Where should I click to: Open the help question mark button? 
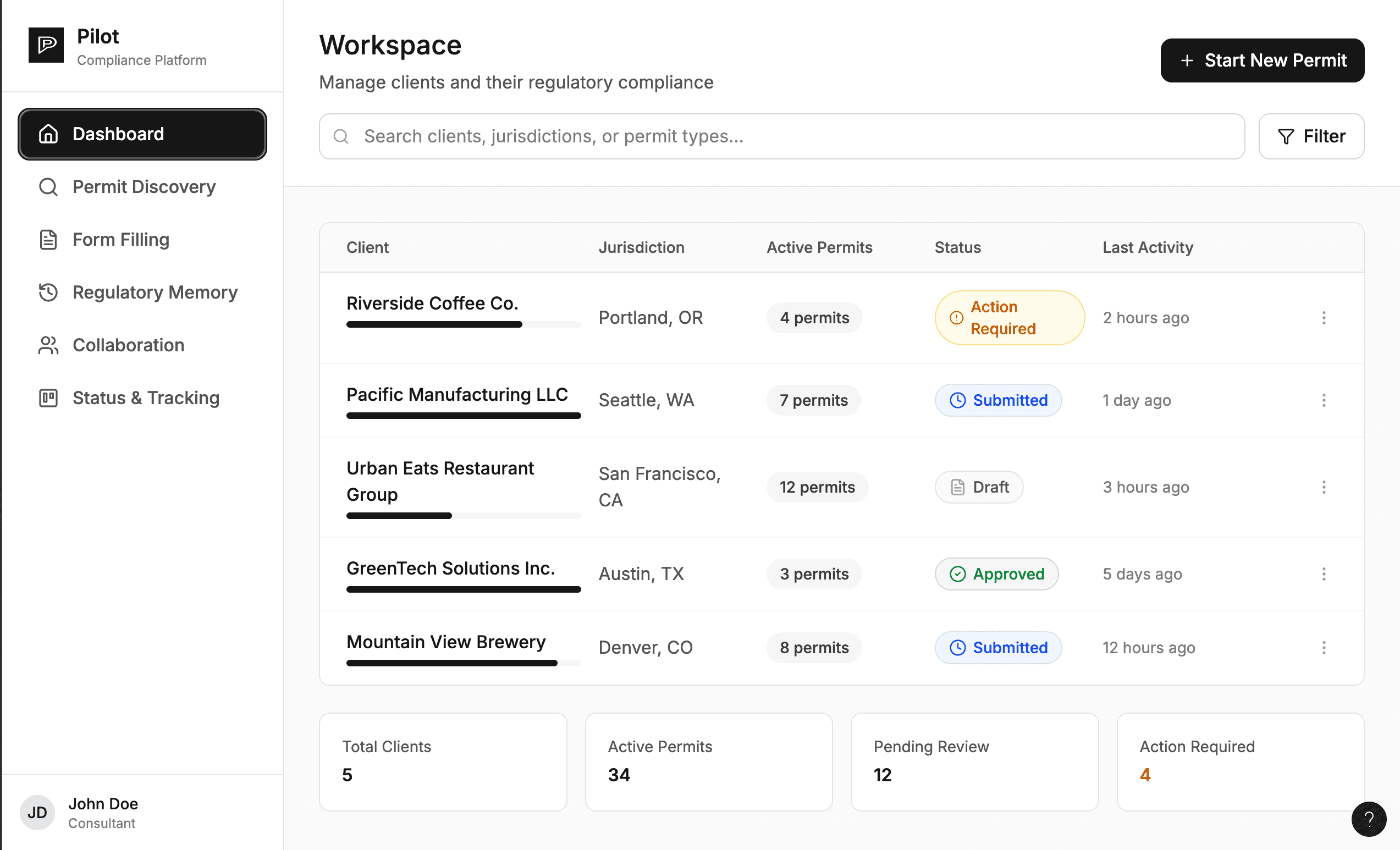point(1369,819)
